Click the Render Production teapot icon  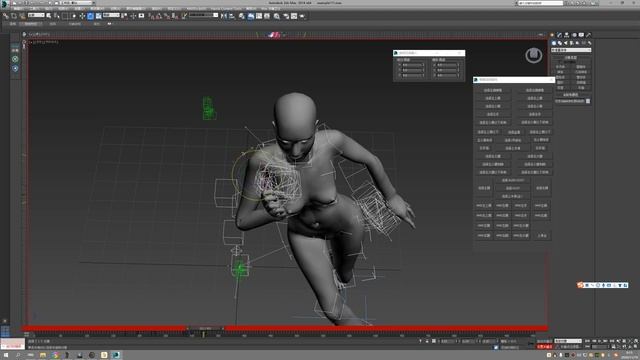coord(302,16)
